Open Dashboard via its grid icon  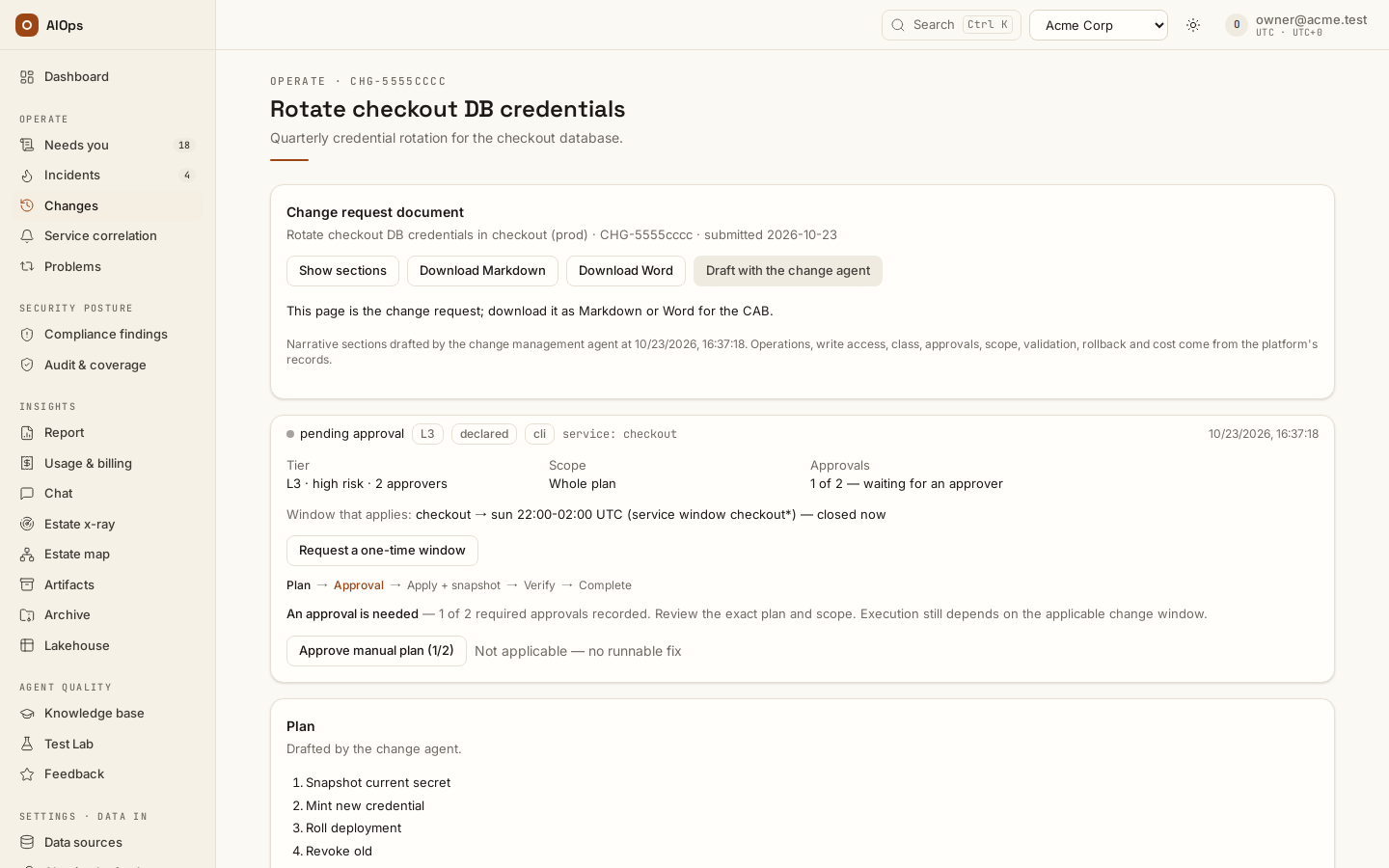click(27, 77)
